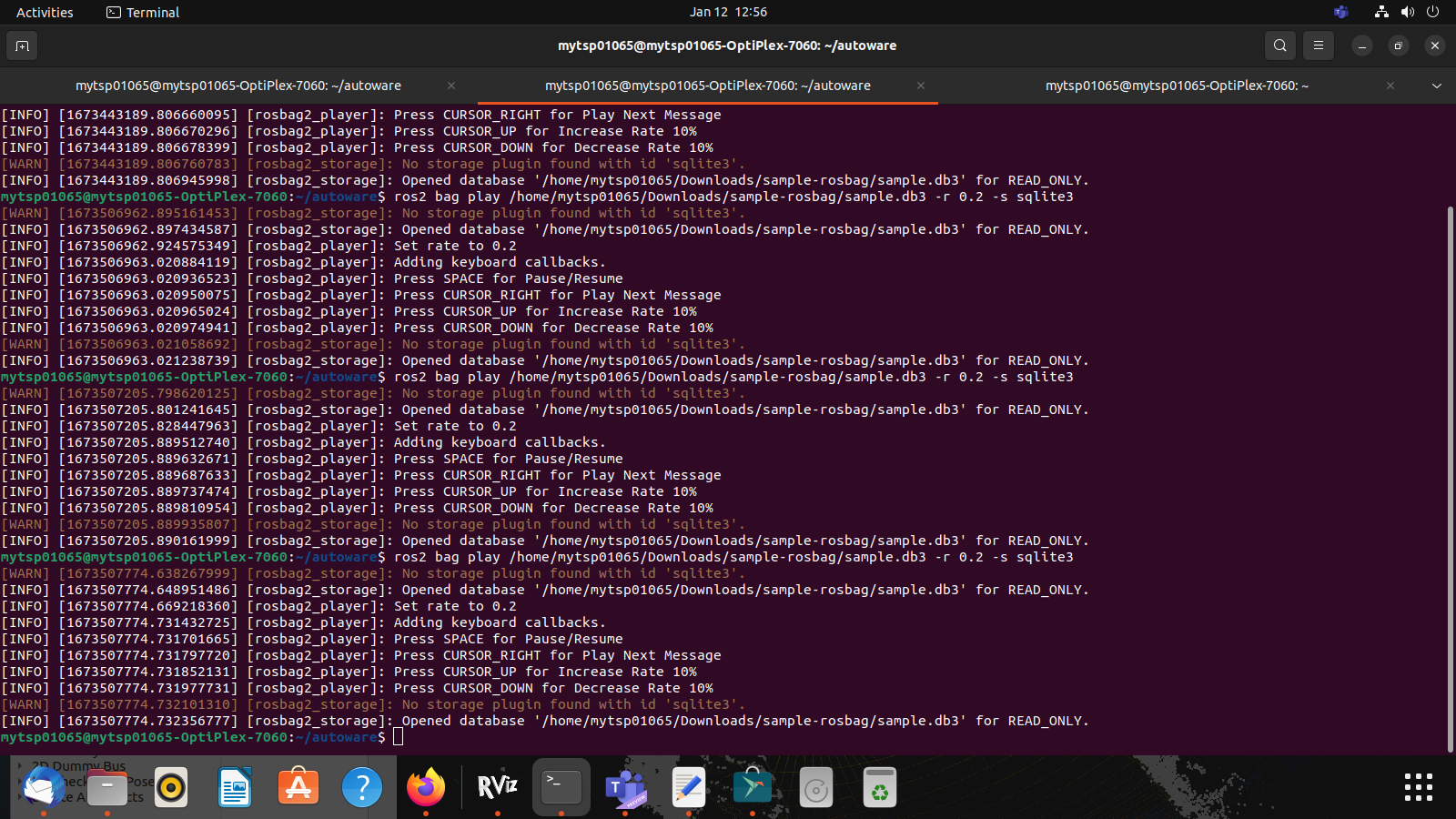Open the Terminal hamburger menu
1456x819 pixels.
pyautogui.click(x=1319, y=45)
